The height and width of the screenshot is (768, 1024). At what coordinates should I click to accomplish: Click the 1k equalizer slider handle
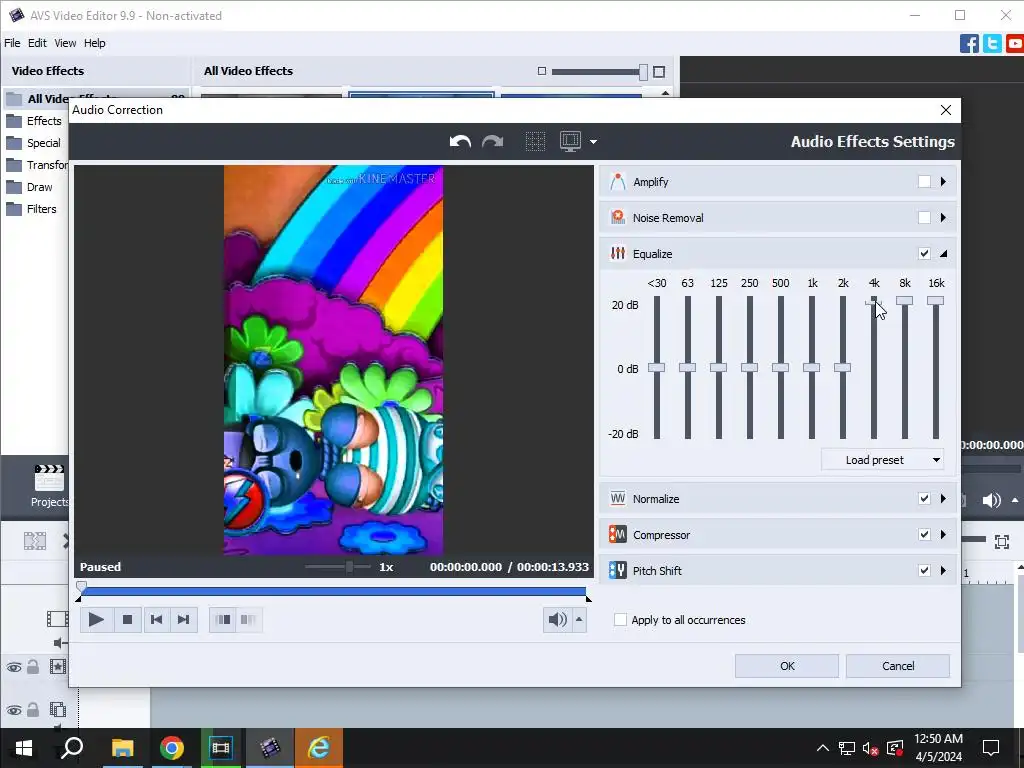coord(812,368)
